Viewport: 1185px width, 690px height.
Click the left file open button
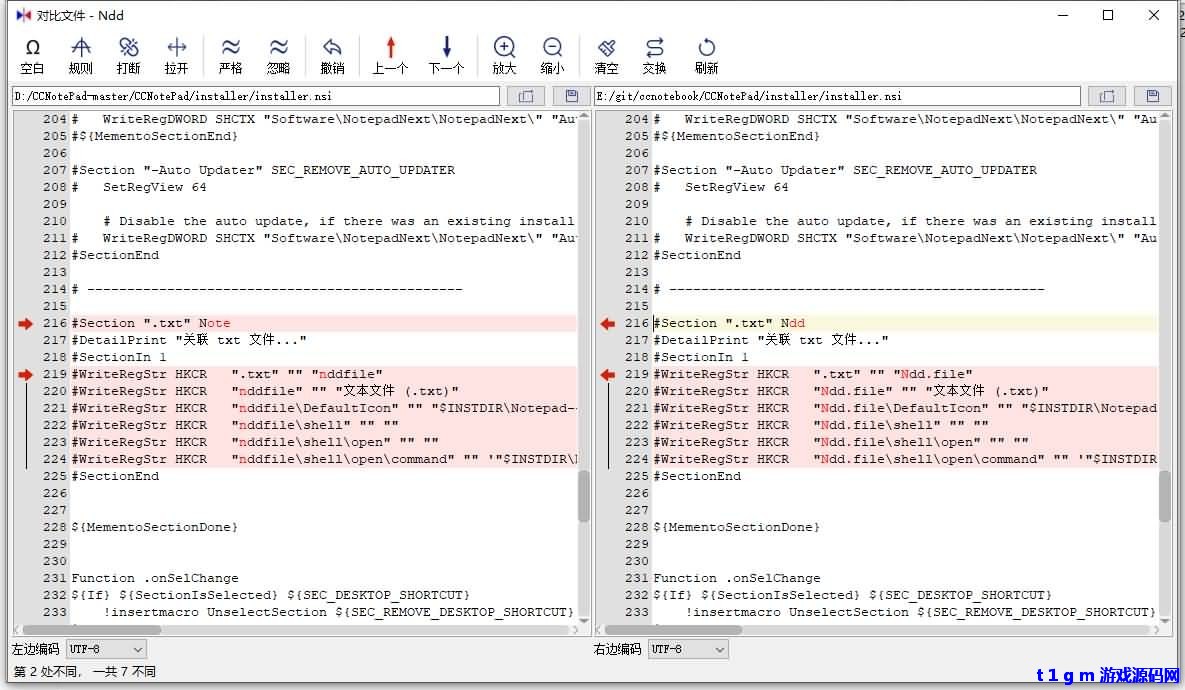click(525, 96)
